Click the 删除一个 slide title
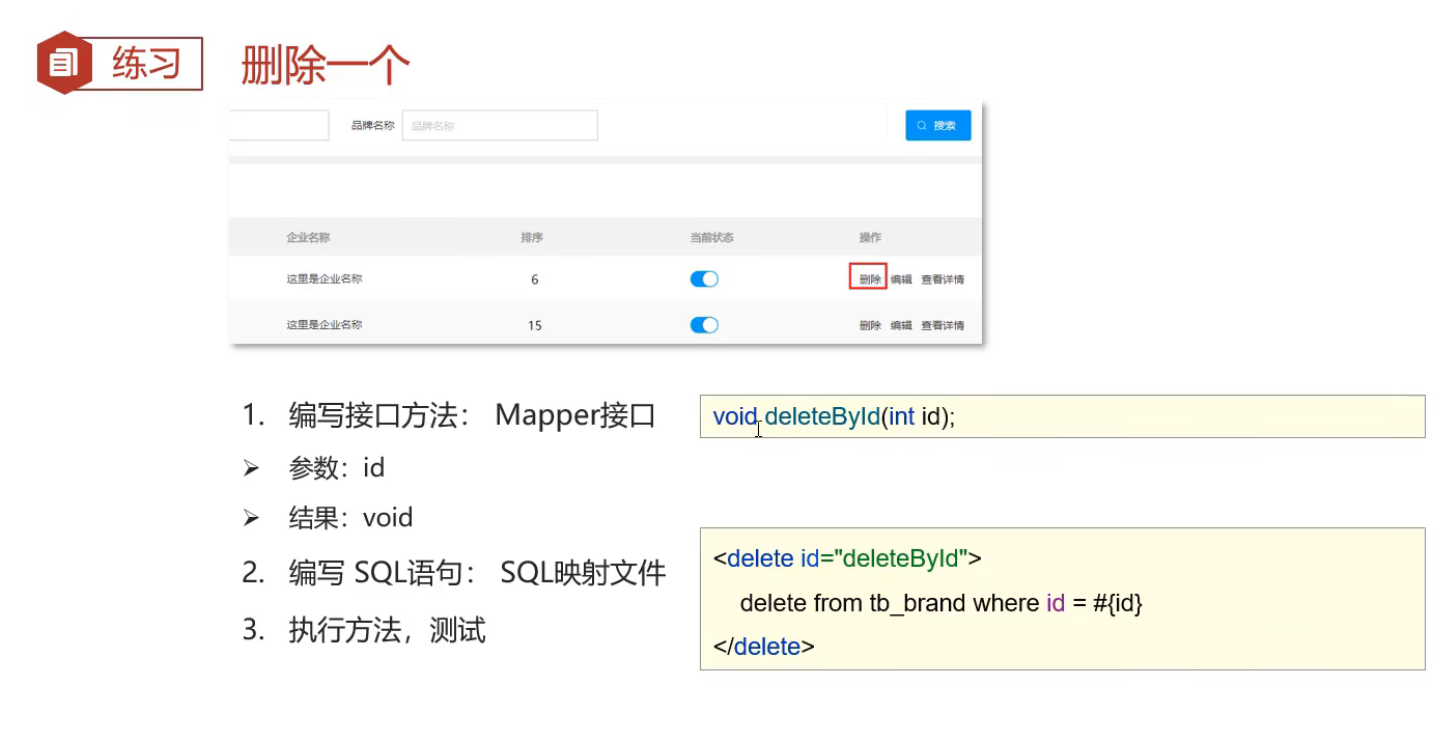 coord(326,66)
